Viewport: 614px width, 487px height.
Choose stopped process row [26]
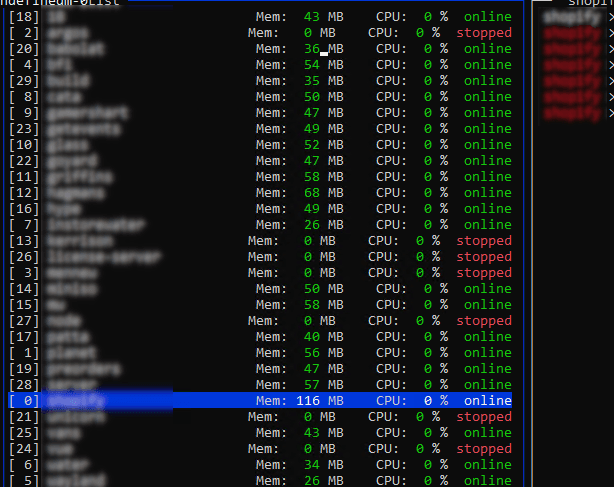click(260, 257)
